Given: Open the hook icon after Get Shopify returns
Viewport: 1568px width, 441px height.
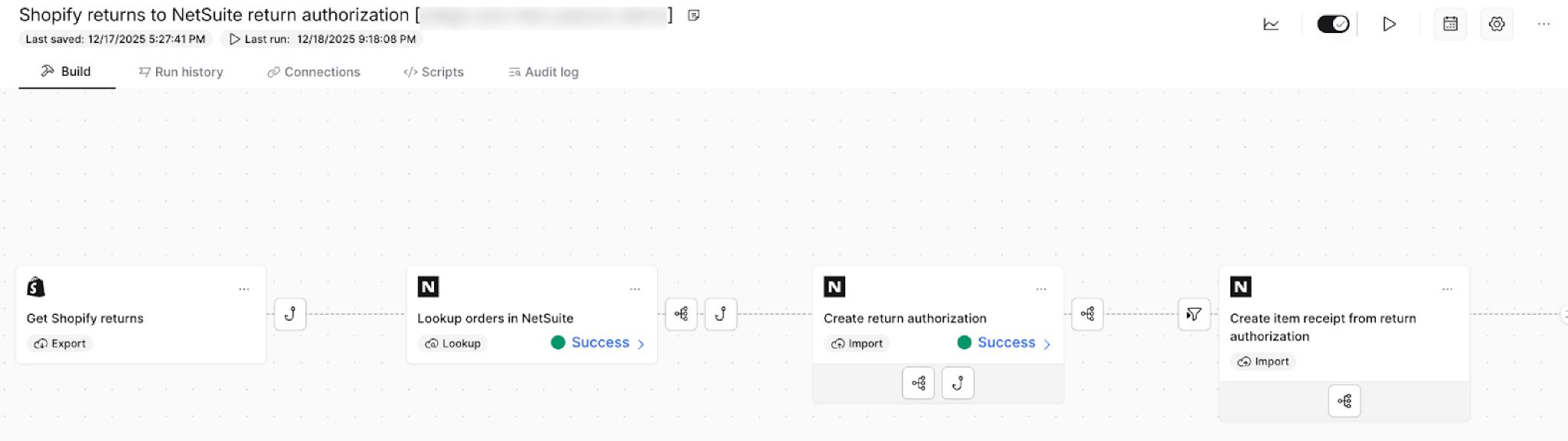Looking at the screenshot, I should [290, 314].
